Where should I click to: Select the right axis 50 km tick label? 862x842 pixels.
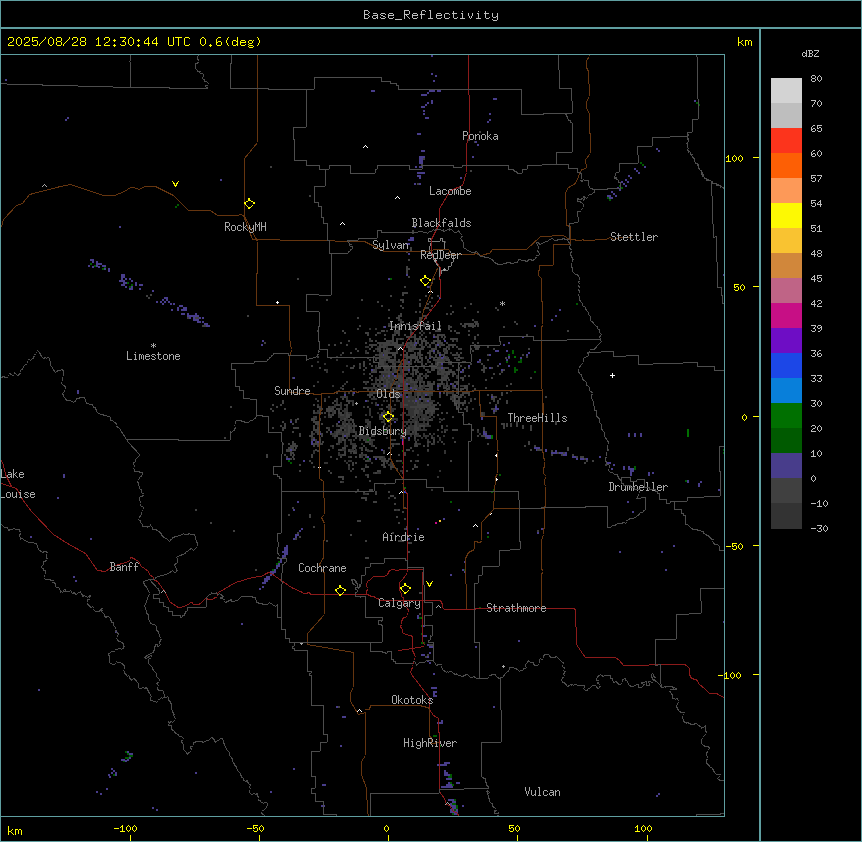[x=739, y=287]
